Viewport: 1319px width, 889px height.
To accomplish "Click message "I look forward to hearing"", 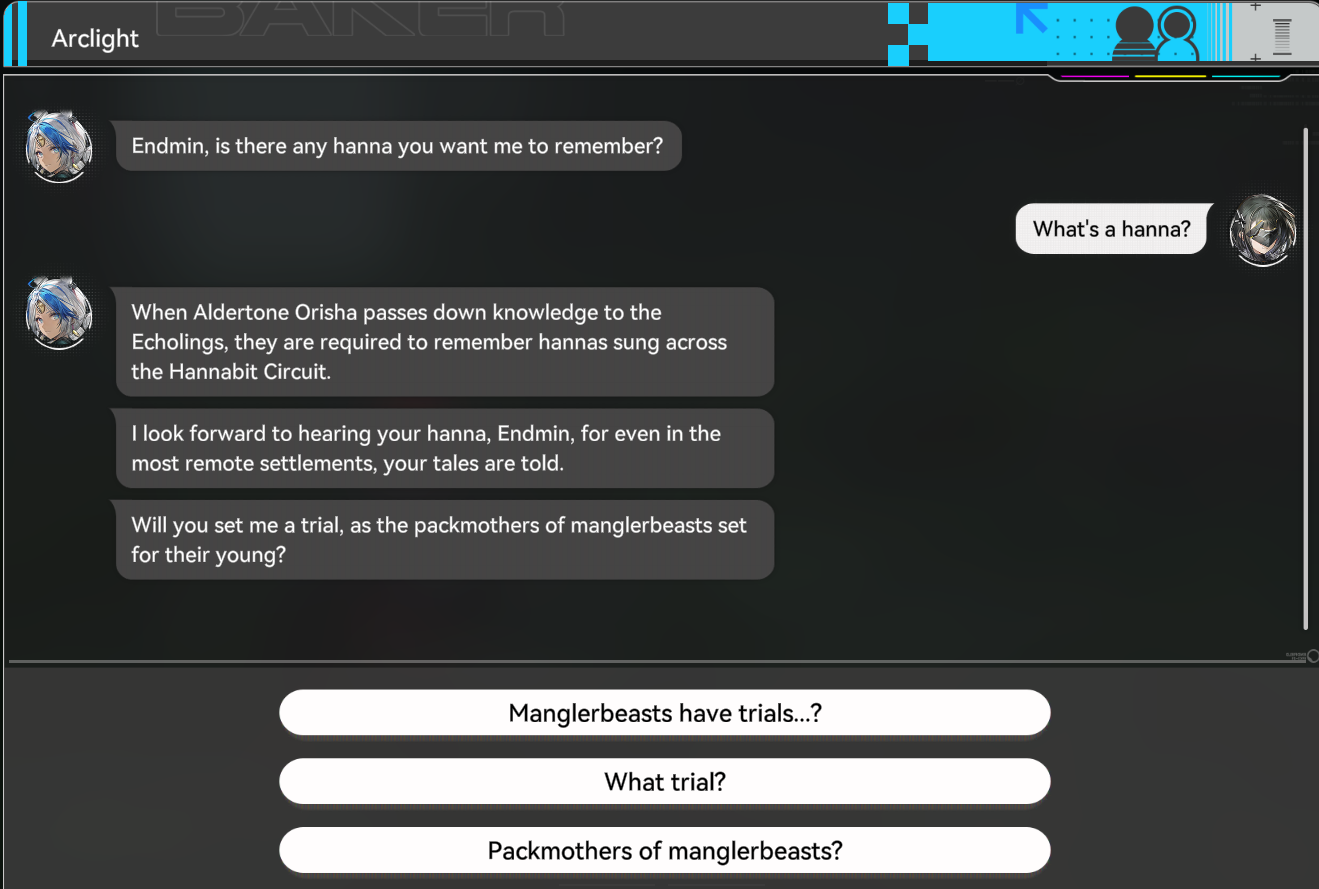I will coord(445,448).
